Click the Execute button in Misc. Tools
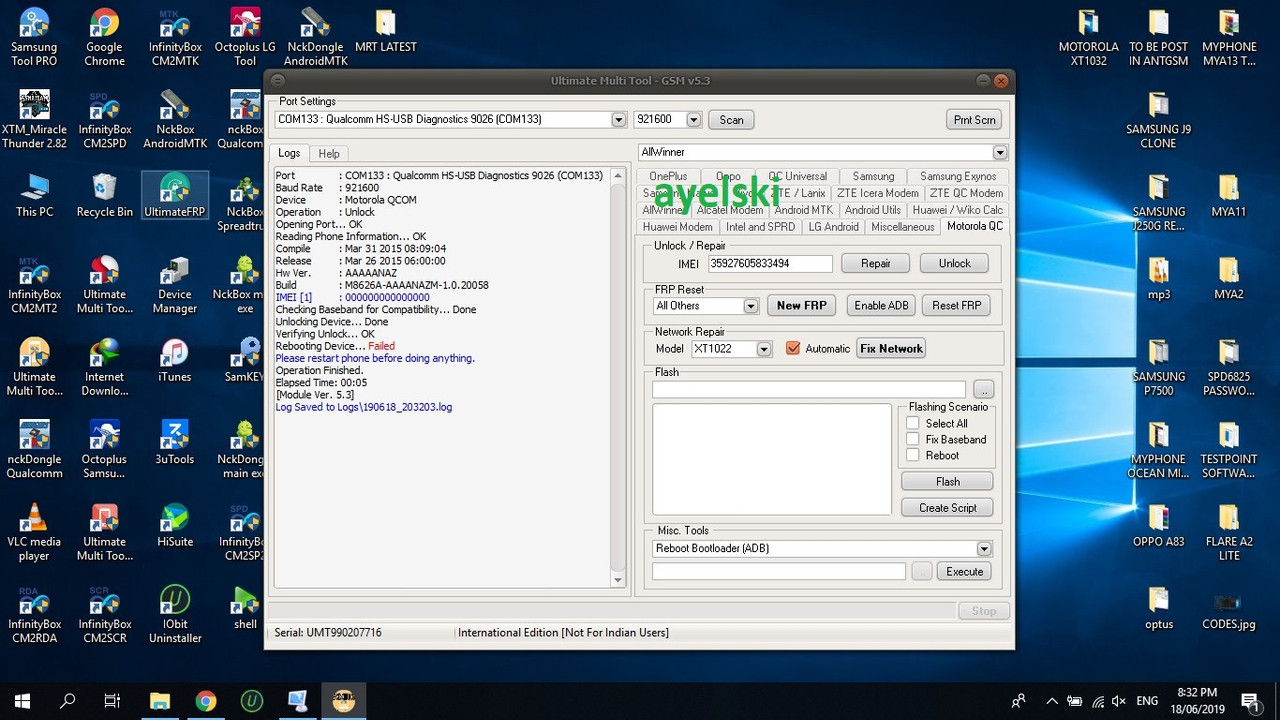 [x=965, y=572]
